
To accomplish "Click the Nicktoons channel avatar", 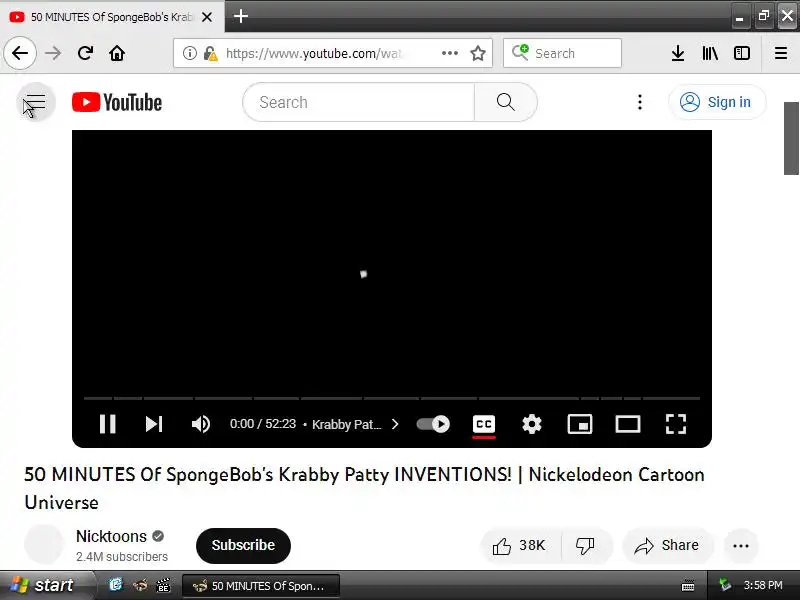I will (x=44, y=544).
